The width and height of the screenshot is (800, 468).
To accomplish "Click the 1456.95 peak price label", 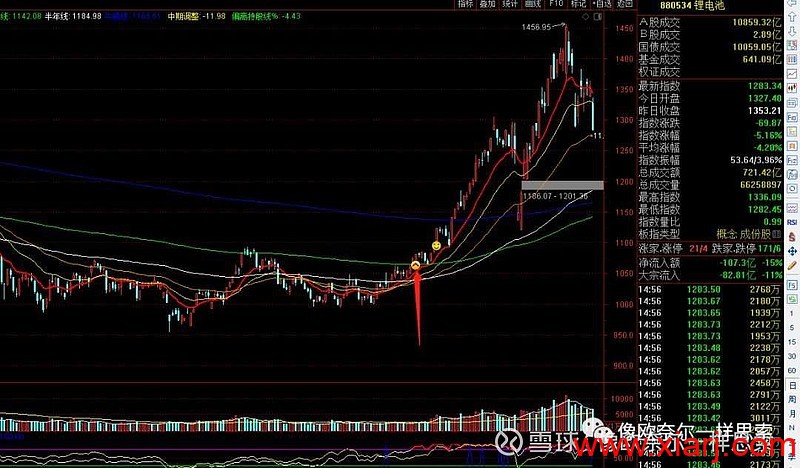I will 536,27.
